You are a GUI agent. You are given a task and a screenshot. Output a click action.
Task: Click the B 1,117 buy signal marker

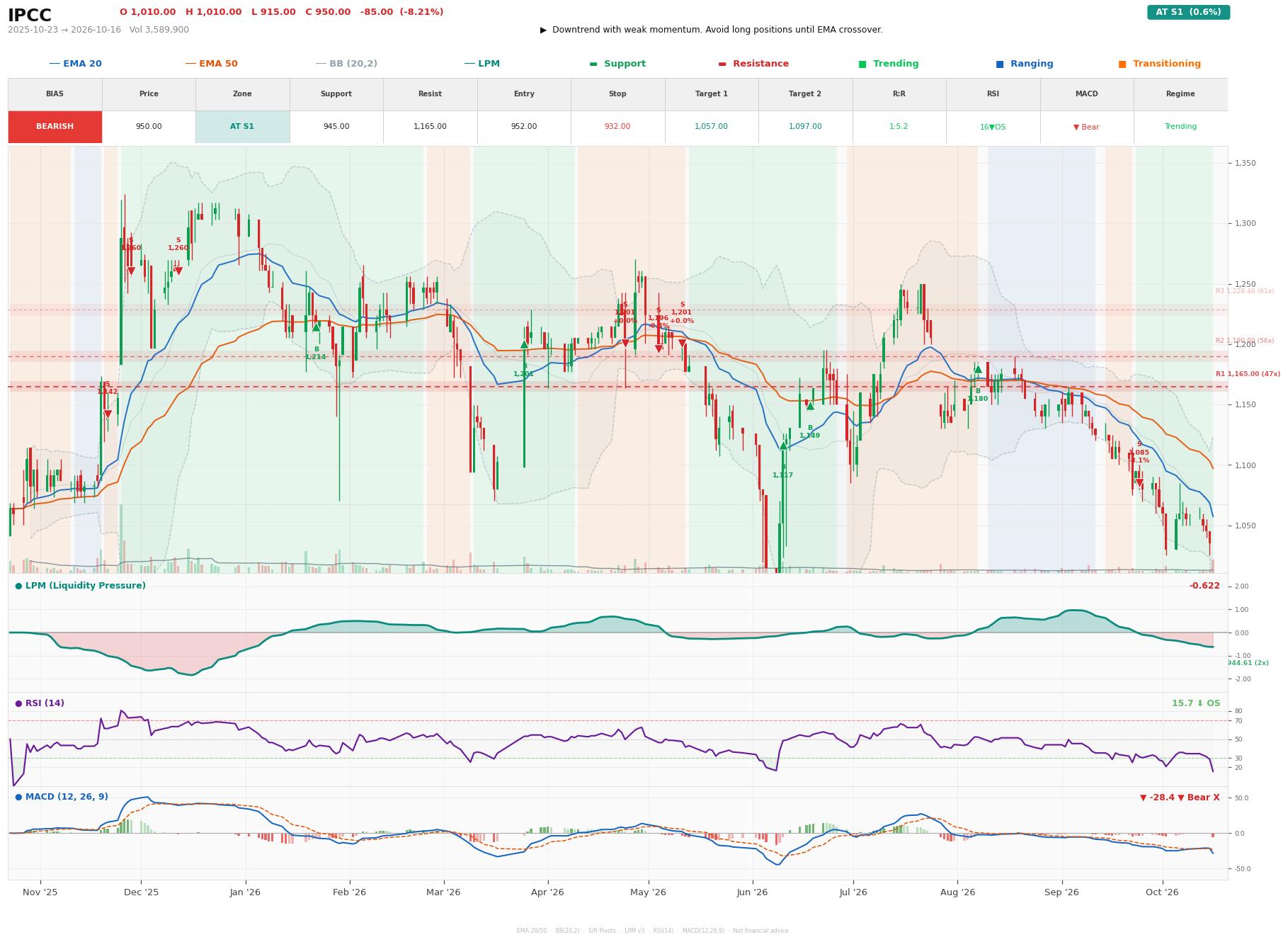pos(783,446)
